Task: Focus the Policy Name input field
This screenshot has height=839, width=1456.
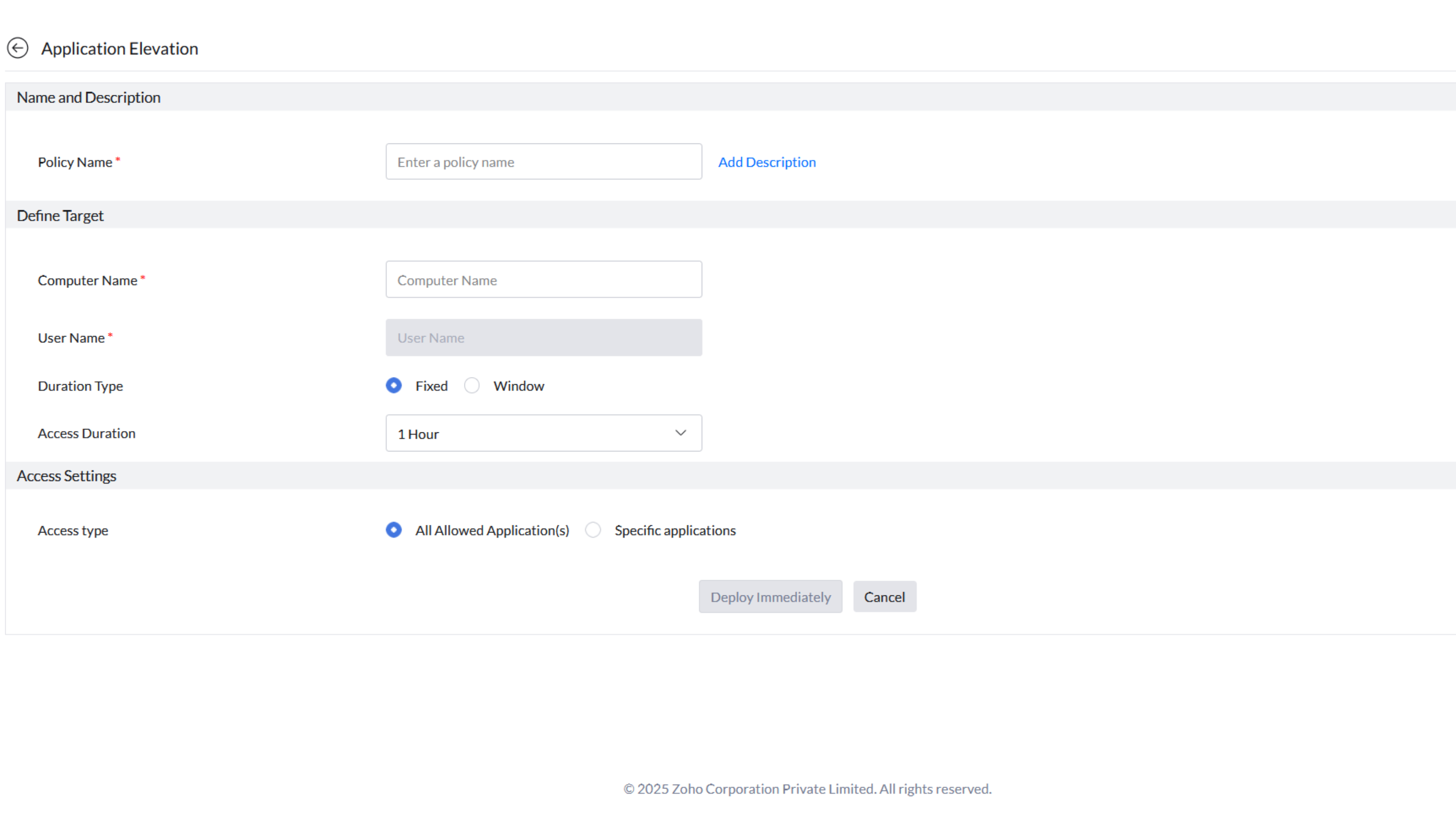Action: 543,162
